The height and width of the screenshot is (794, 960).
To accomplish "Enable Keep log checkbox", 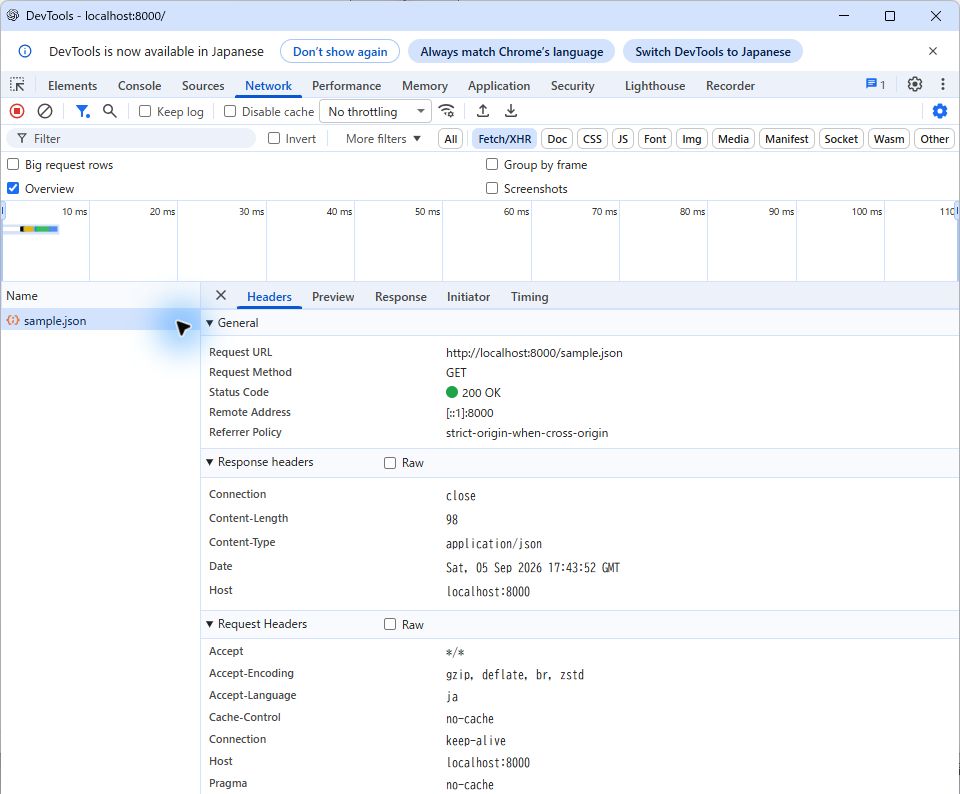I will coord(145,111).
